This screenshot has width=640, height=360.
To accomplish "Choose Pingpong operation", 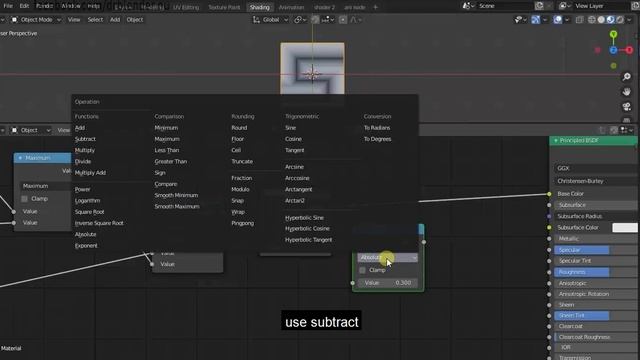I will point(242,223).
